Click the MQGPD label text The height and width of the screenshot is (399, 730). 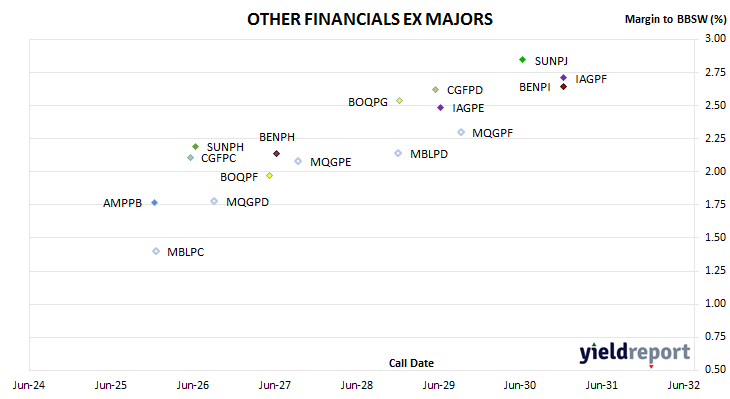tap(247, 202)
